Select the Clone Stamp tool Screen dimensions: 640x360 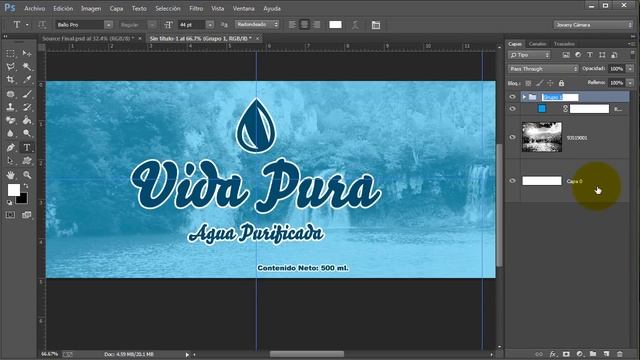(x=11, y=107)
